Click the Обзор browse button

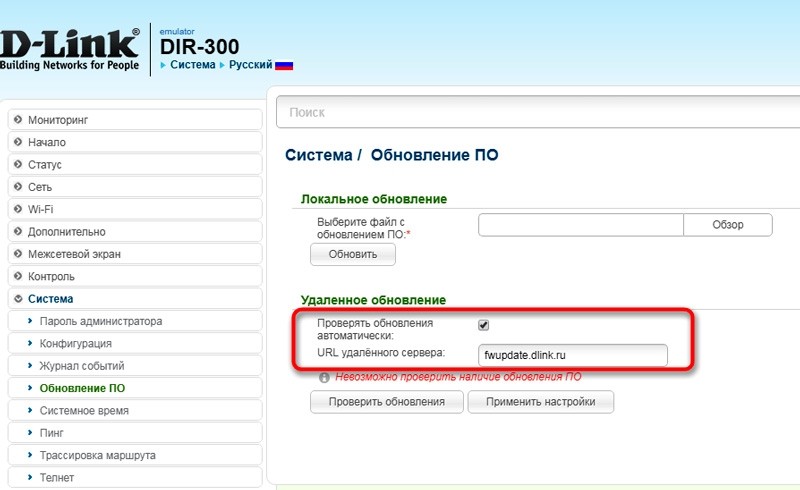click(x=728, y=225)
